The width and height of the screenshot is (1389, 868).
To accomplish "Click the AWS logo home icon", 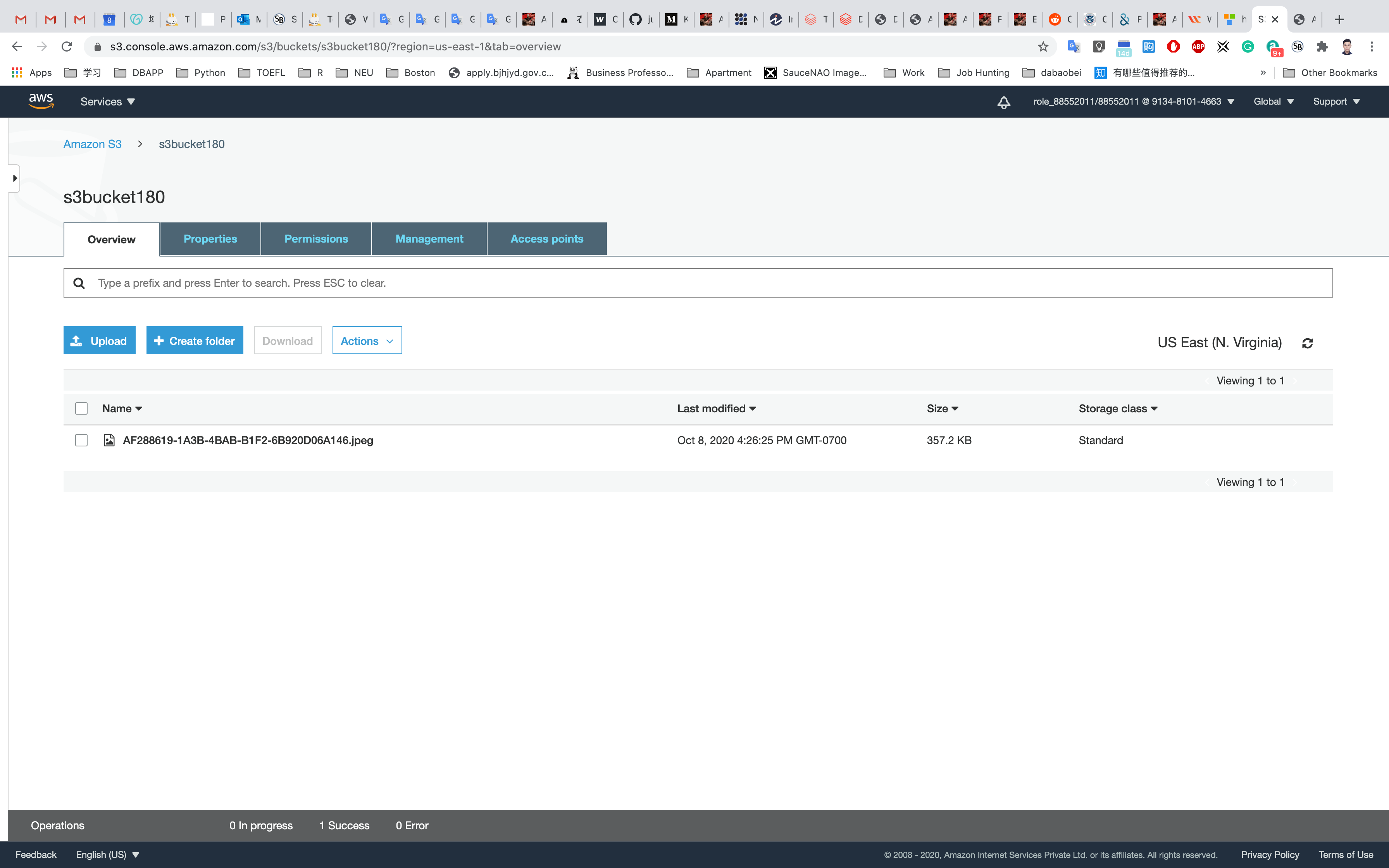I will 41,101.
